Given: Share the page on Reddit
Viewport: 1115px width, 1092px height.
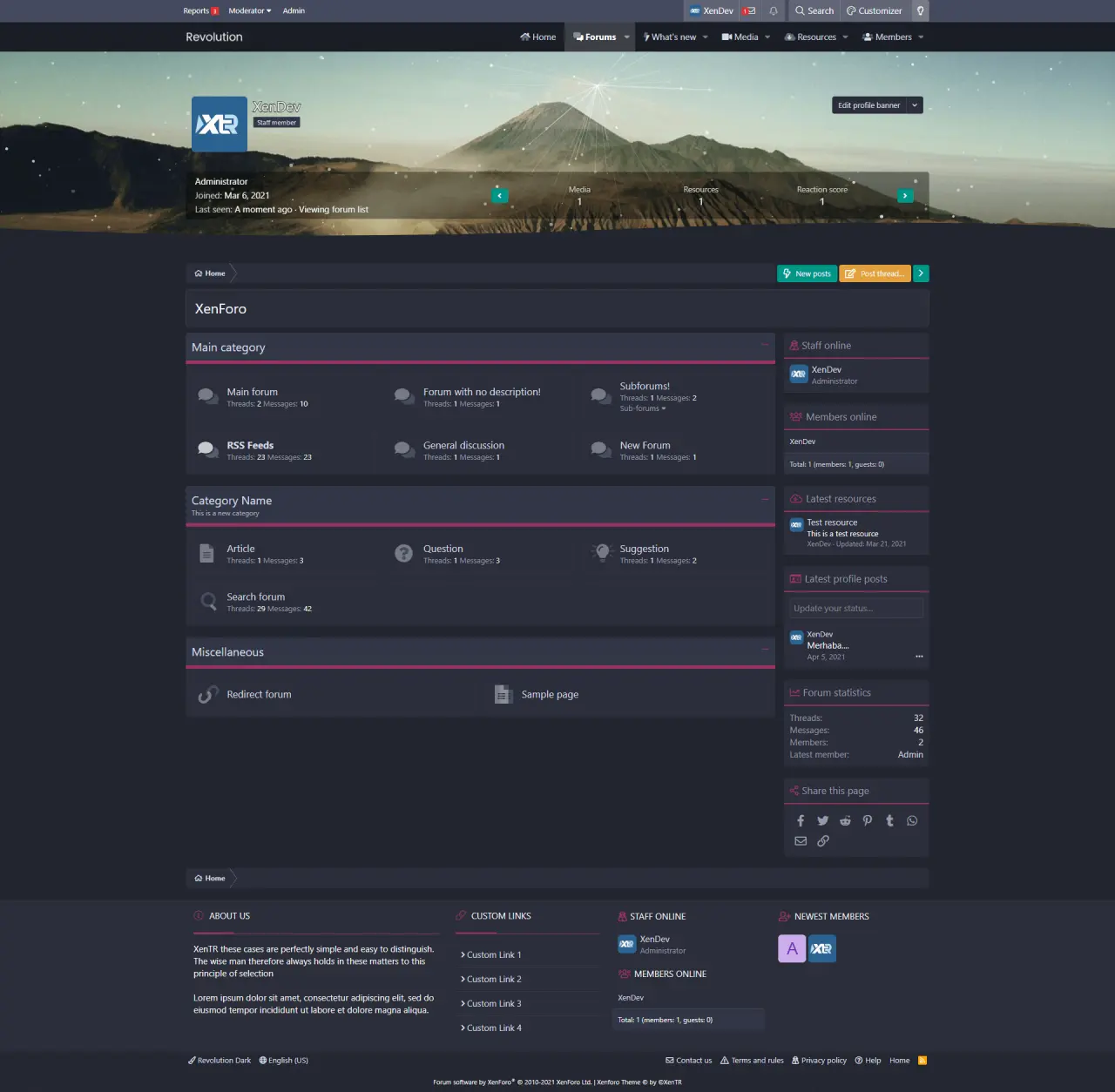Looking at the screenshot, I should [x=845, y=820].
